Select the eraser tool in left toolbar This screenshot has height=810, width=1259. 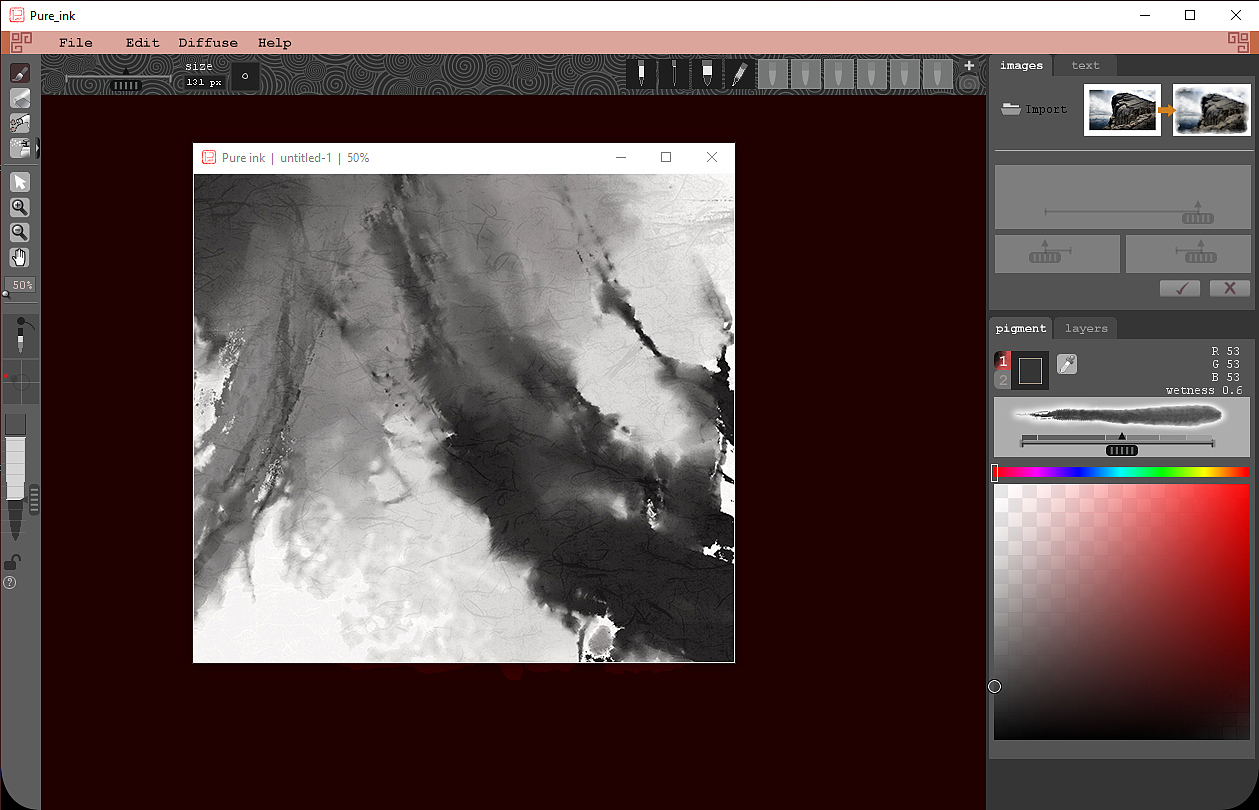click(x=19, y=98)
